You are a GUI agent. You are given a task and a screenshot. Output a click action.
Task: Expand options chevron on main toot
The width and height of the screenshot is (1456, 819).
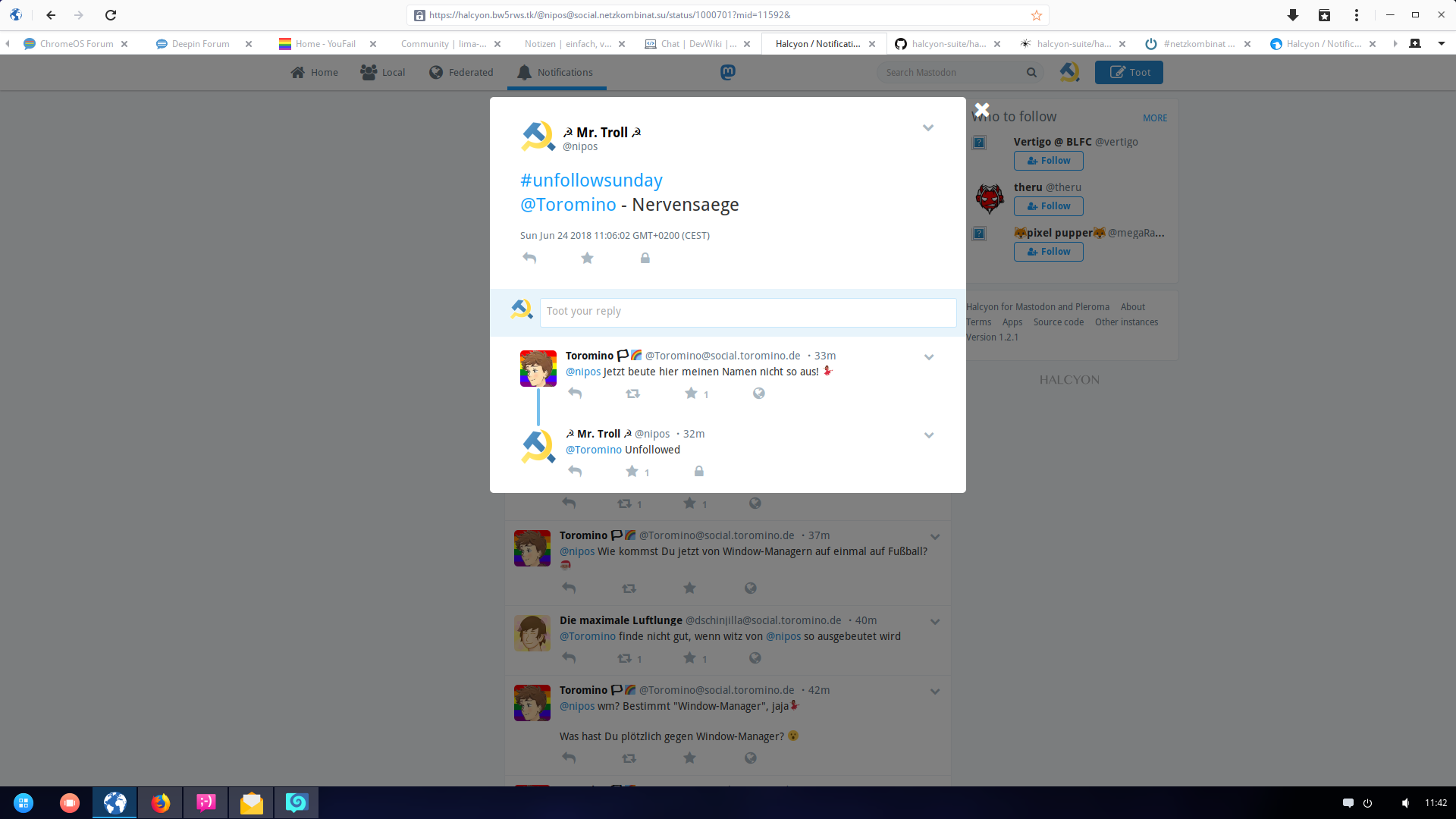coord(927,128)
